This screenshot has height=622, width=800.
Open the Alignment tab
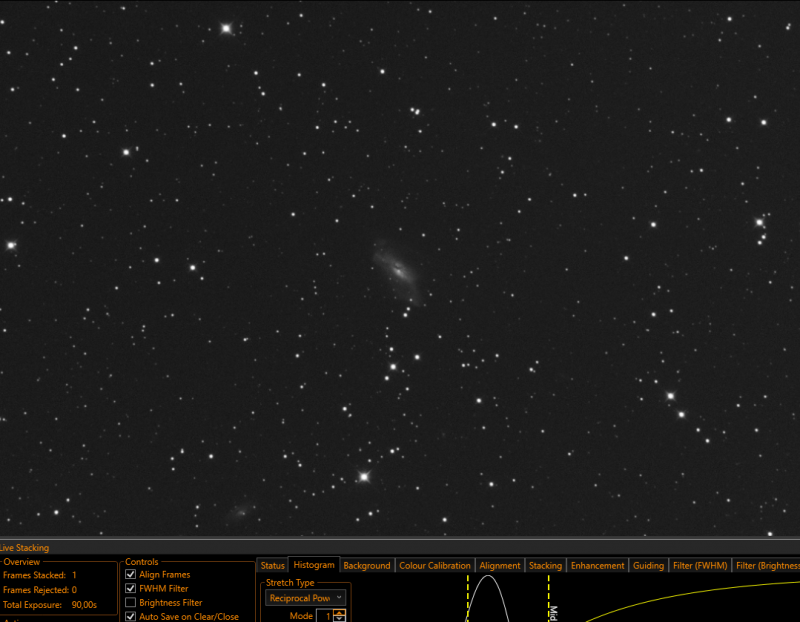coord(499,565)
